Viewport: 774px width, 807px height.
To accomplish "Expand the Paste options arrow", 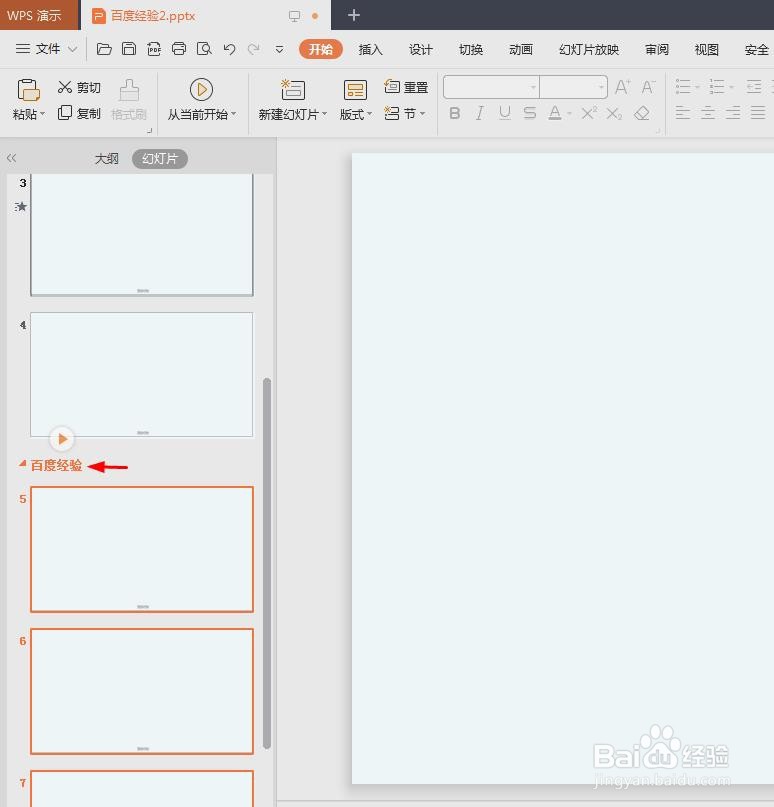I will [42, 114].
